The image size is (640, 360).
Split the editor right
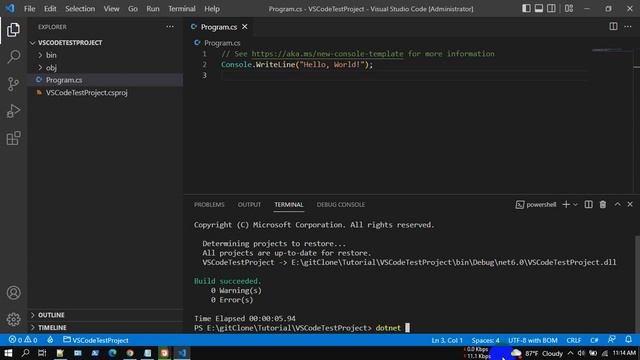coord(613,27)
